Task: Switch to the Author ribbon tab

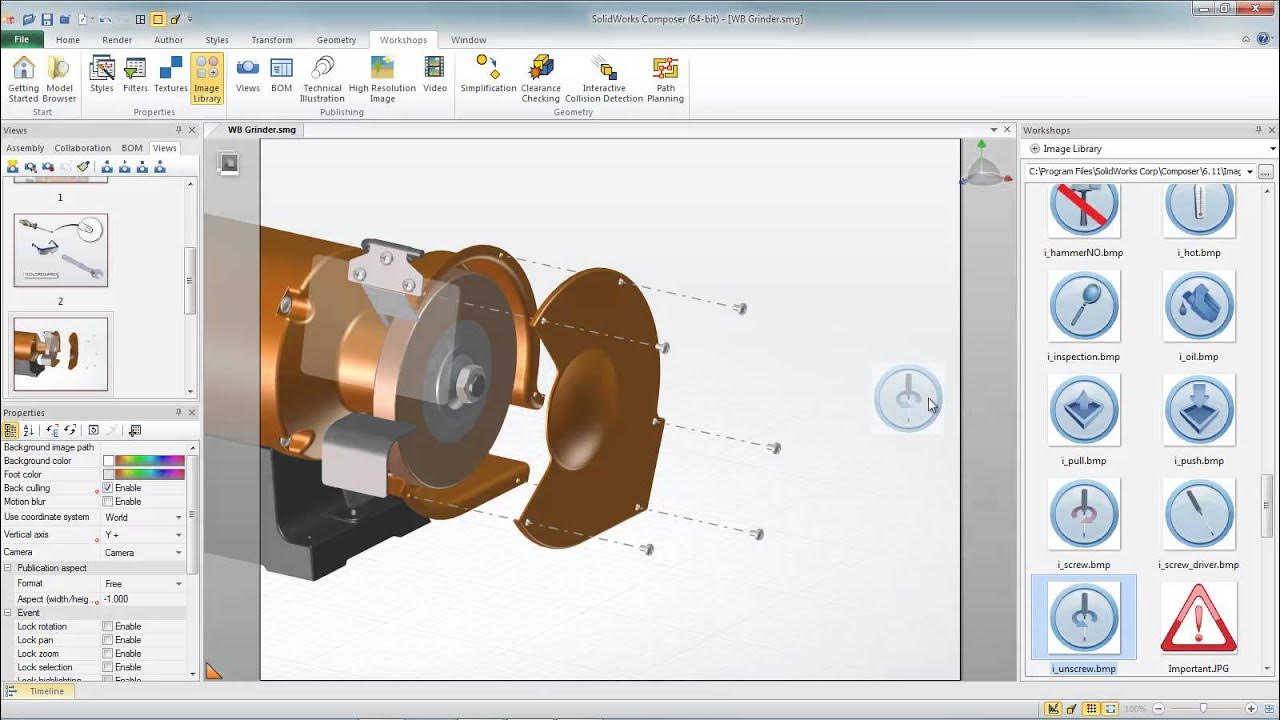Action: point(168,40)
